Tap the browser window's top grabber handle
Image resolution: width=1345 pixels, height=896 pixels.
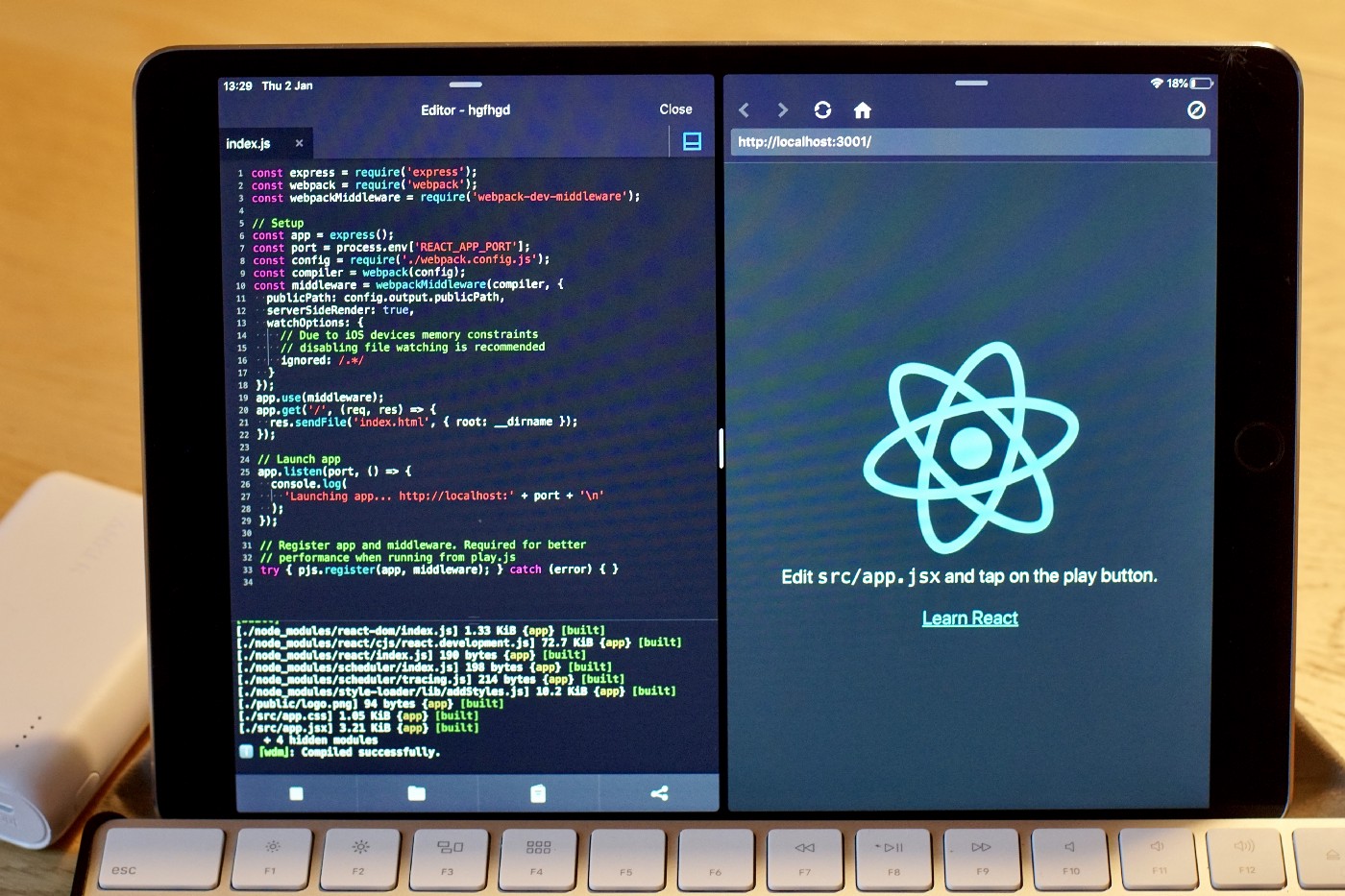coord(971,84)
